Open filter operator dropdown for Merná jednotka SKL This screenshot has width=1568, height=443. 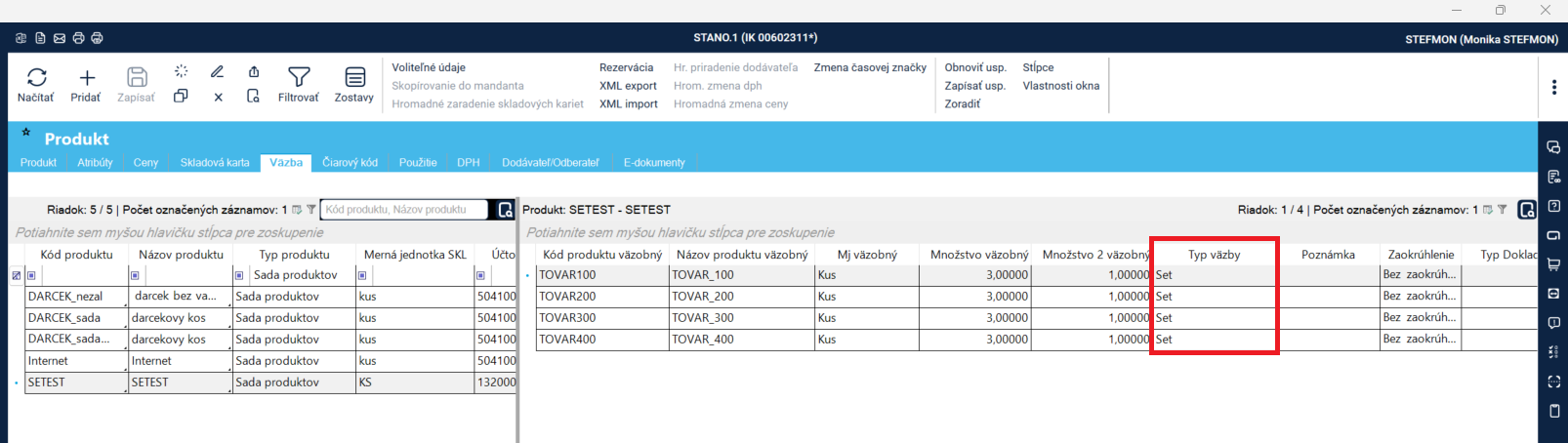[362, 275]
